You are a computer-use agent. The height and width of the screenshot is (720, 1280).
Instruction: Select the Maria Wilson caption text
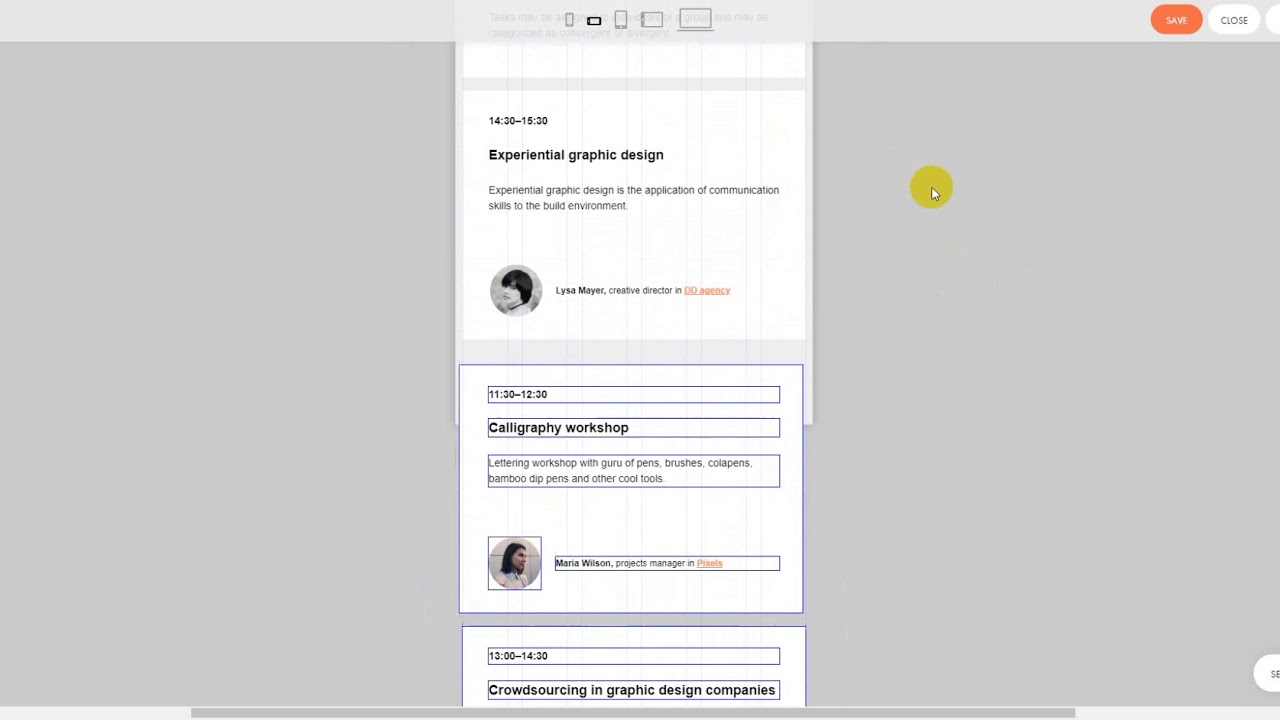(x=667, y=563)
